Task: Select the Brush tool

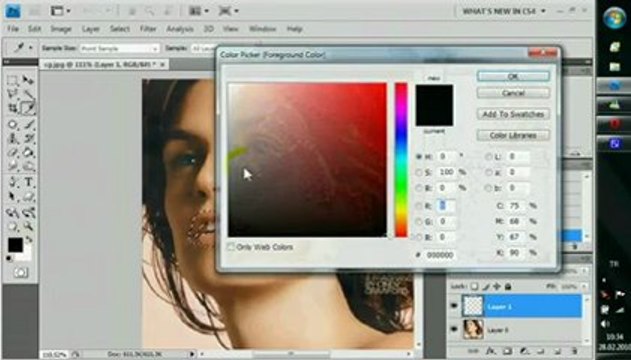Action: click(28, 124)
